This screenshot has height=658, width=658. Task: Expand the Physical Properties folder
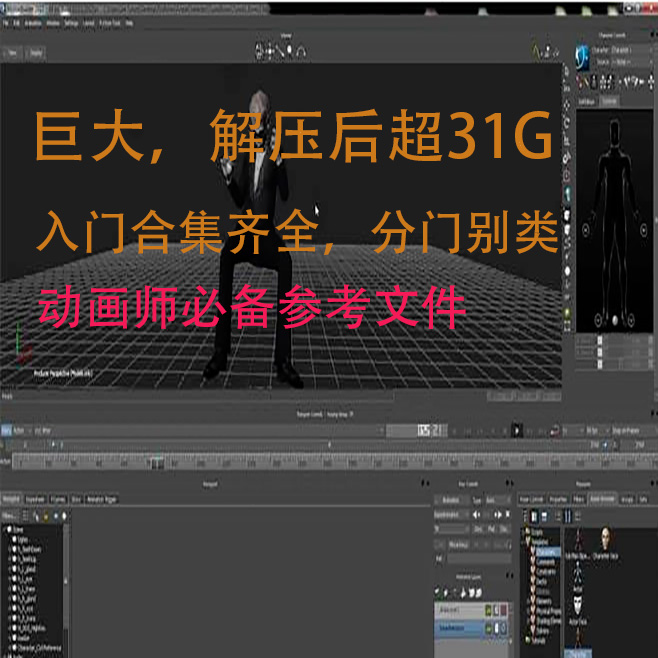[x=528, y=611]
